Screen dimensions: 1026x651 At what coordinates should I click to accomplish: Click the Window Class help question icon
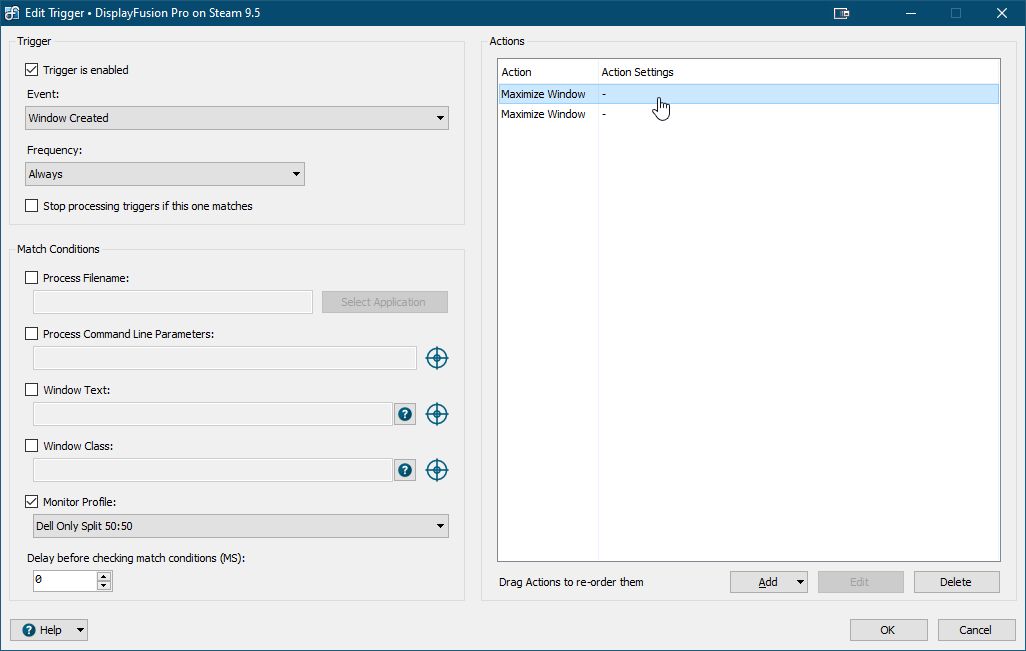(405, 470)
